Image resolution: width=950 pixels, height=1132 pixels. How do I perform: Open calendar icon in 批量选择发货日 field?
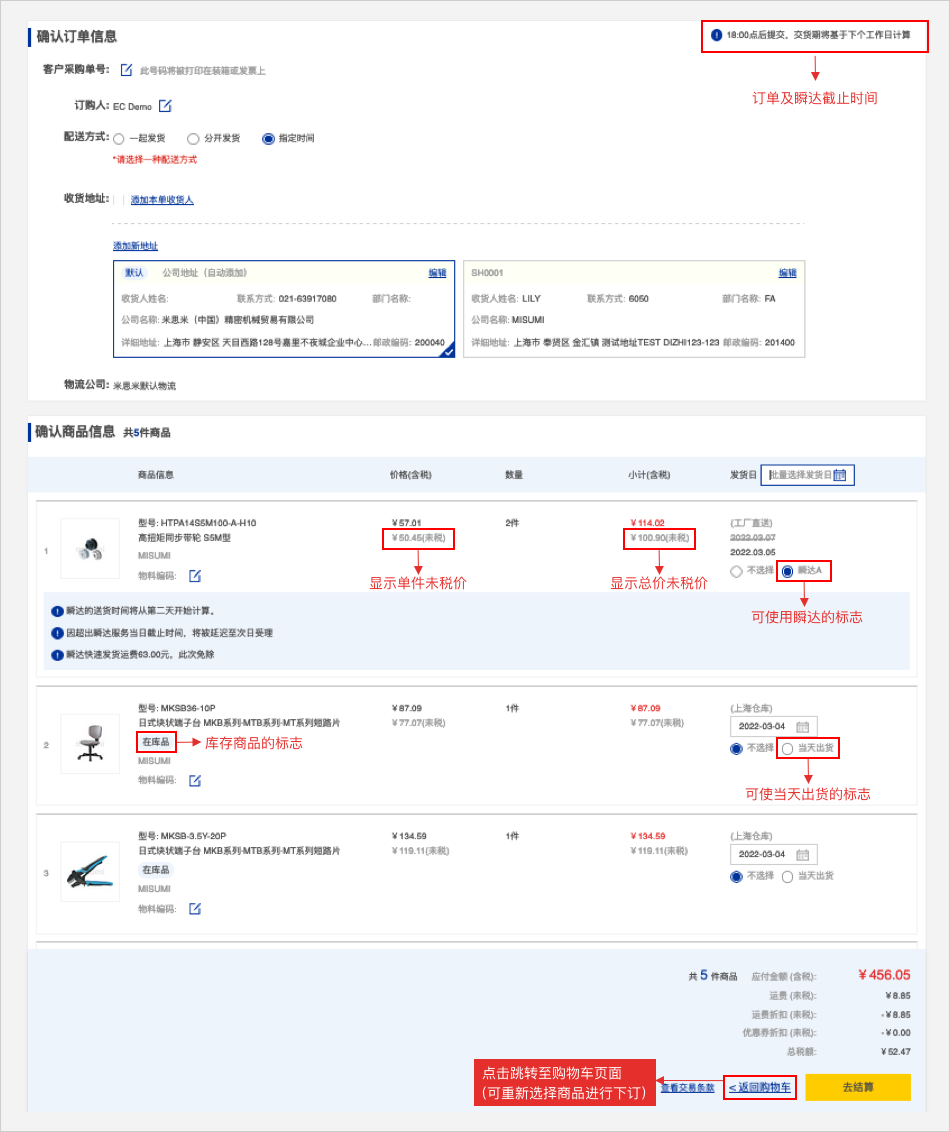[840, 475]
